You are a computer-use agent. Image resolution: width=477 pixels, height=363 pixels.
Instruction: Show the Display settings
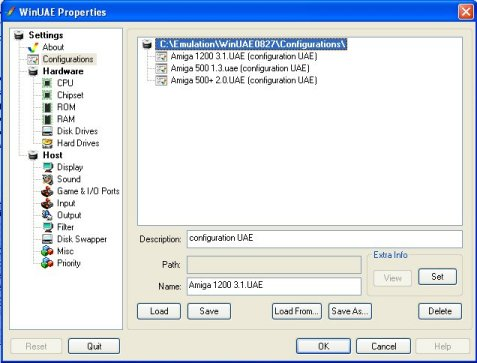pyautogui.click(x=70, y=167)
